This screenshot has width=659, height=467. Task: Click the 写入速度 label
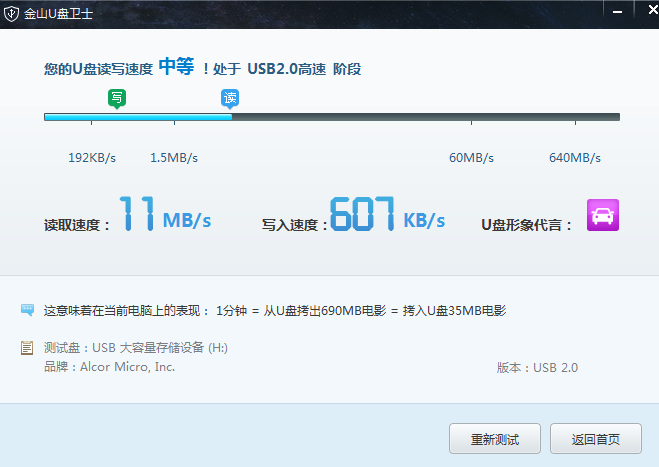point(295,225)
